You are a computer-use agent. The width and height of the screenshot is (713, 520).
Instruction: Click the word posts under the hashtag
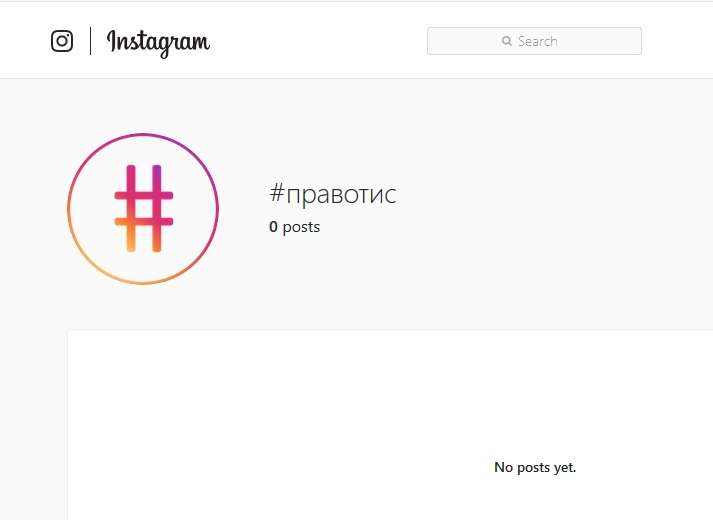coord(301,227)
